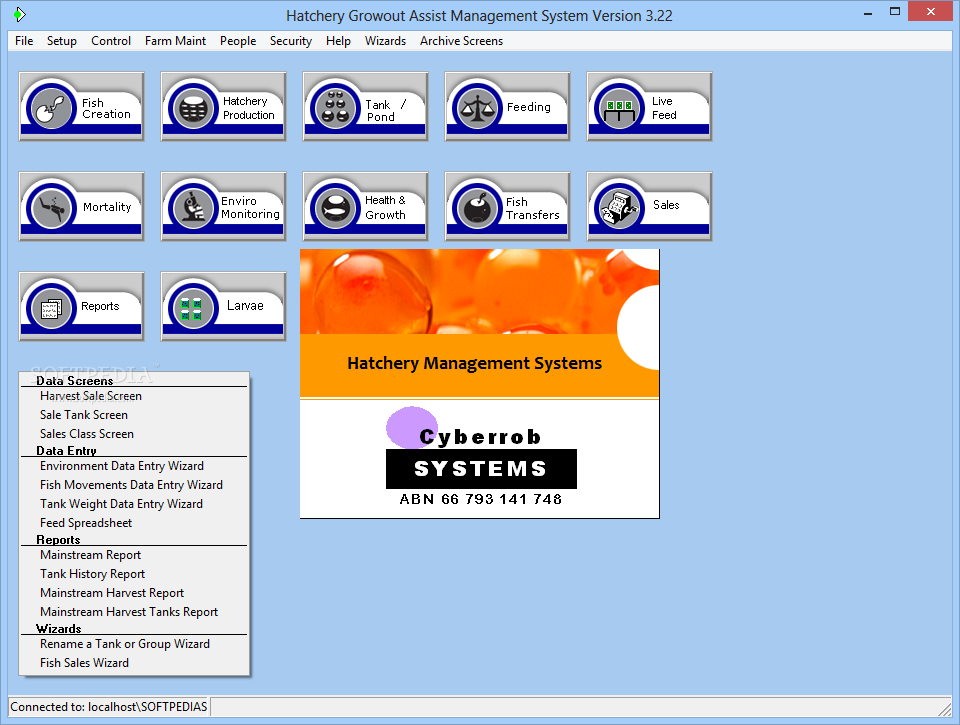Open the Wizards menu
Screen dimensions: 960x725
pos(385,41)
